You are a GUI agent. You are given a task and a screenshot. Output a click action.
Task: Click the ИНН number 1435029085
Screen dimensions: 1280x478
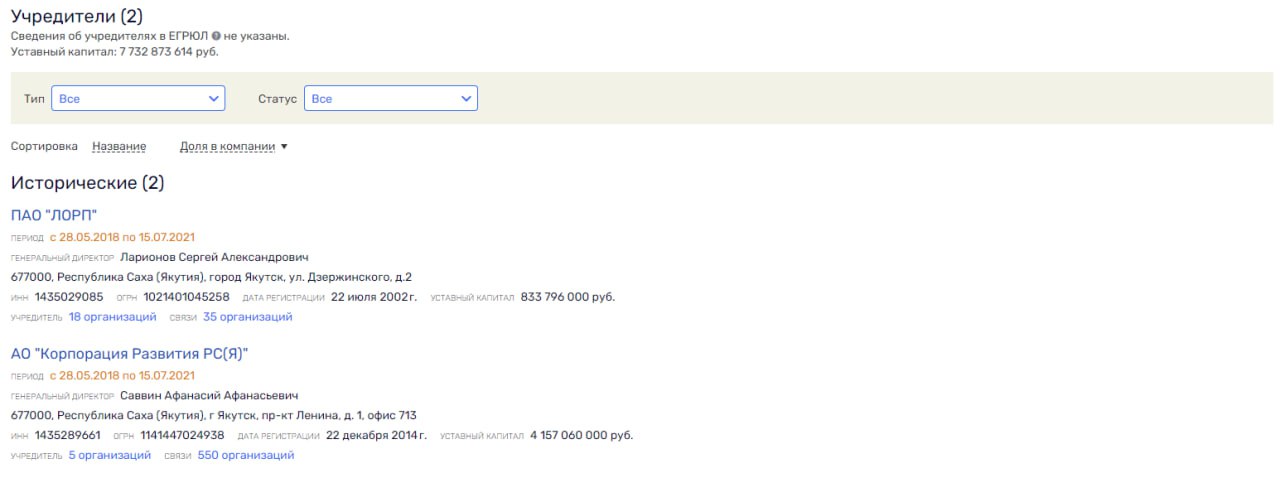click(69, 297)
